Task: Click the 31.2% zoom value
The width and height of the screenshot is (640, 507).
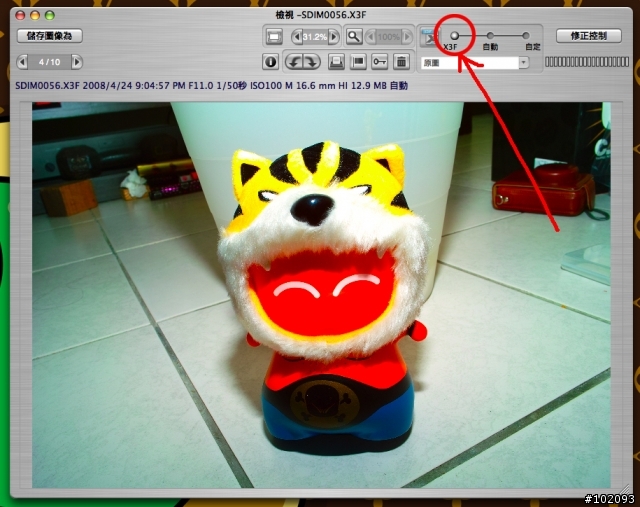Action: pos(315,37)
